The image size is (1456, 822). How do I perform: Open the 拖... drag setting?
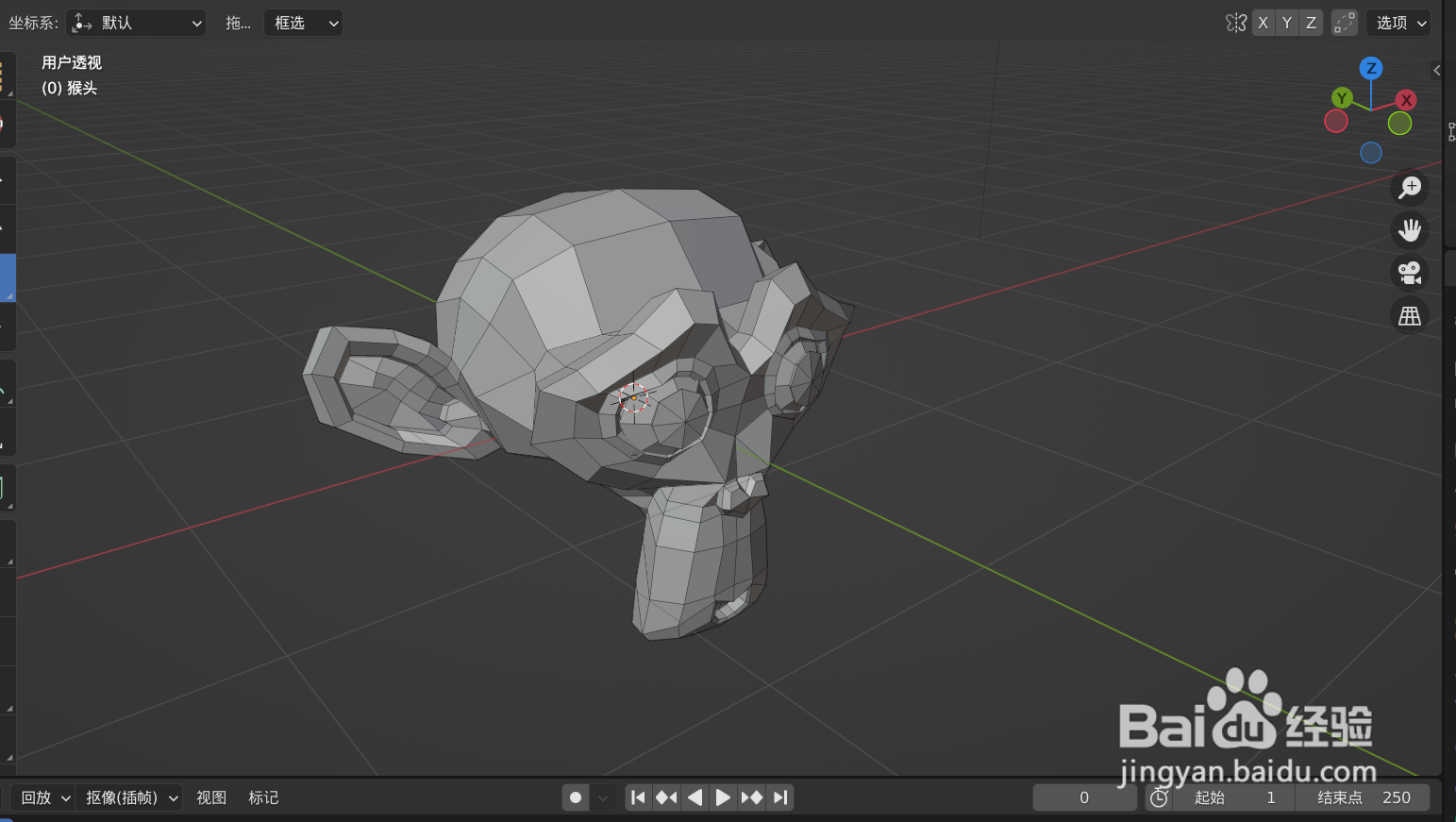coord(238,23)
